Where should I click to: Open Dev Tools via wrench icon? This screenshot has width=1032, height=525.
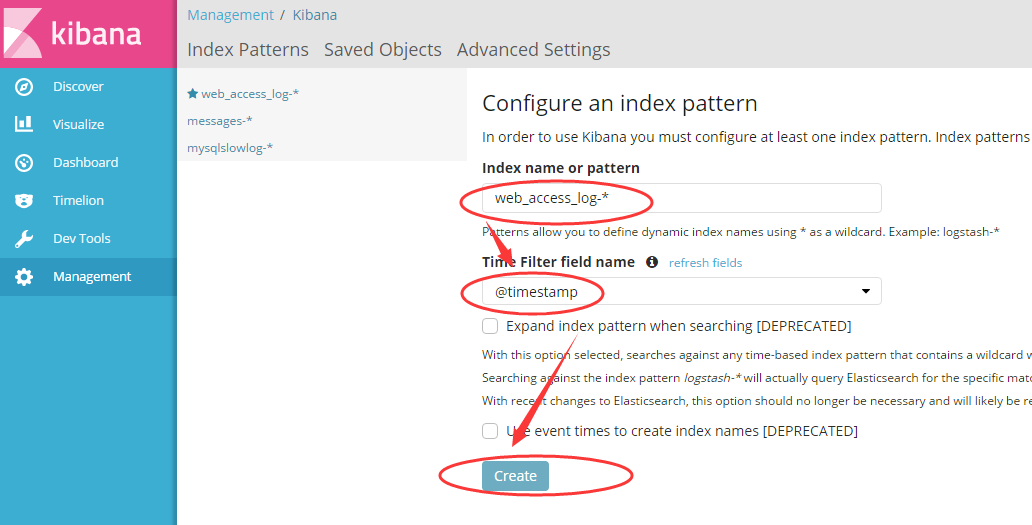[24, 239]
